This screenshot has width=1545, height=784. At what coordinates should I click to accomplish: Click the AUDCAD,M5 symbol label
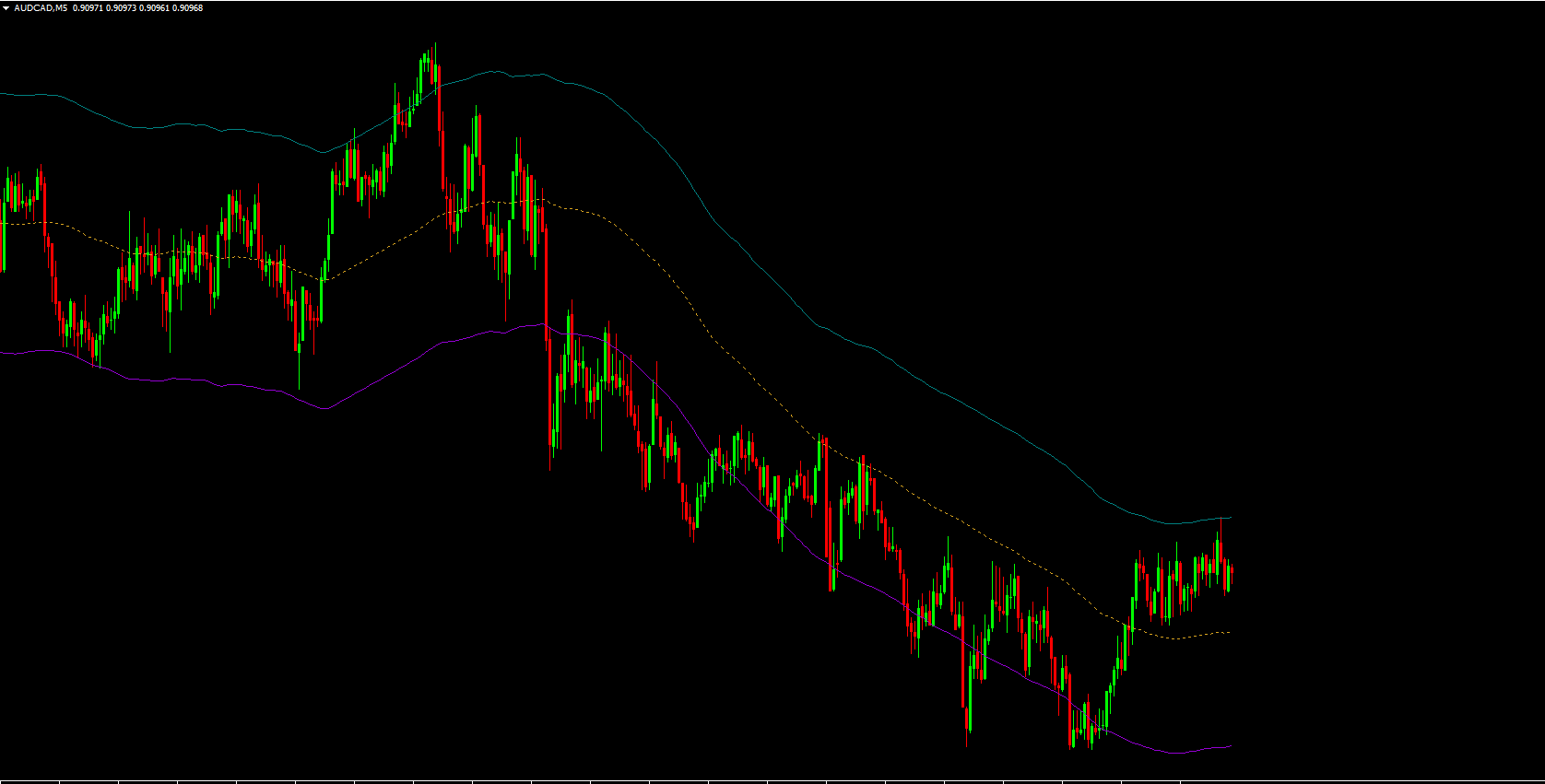tap(41, 8)
